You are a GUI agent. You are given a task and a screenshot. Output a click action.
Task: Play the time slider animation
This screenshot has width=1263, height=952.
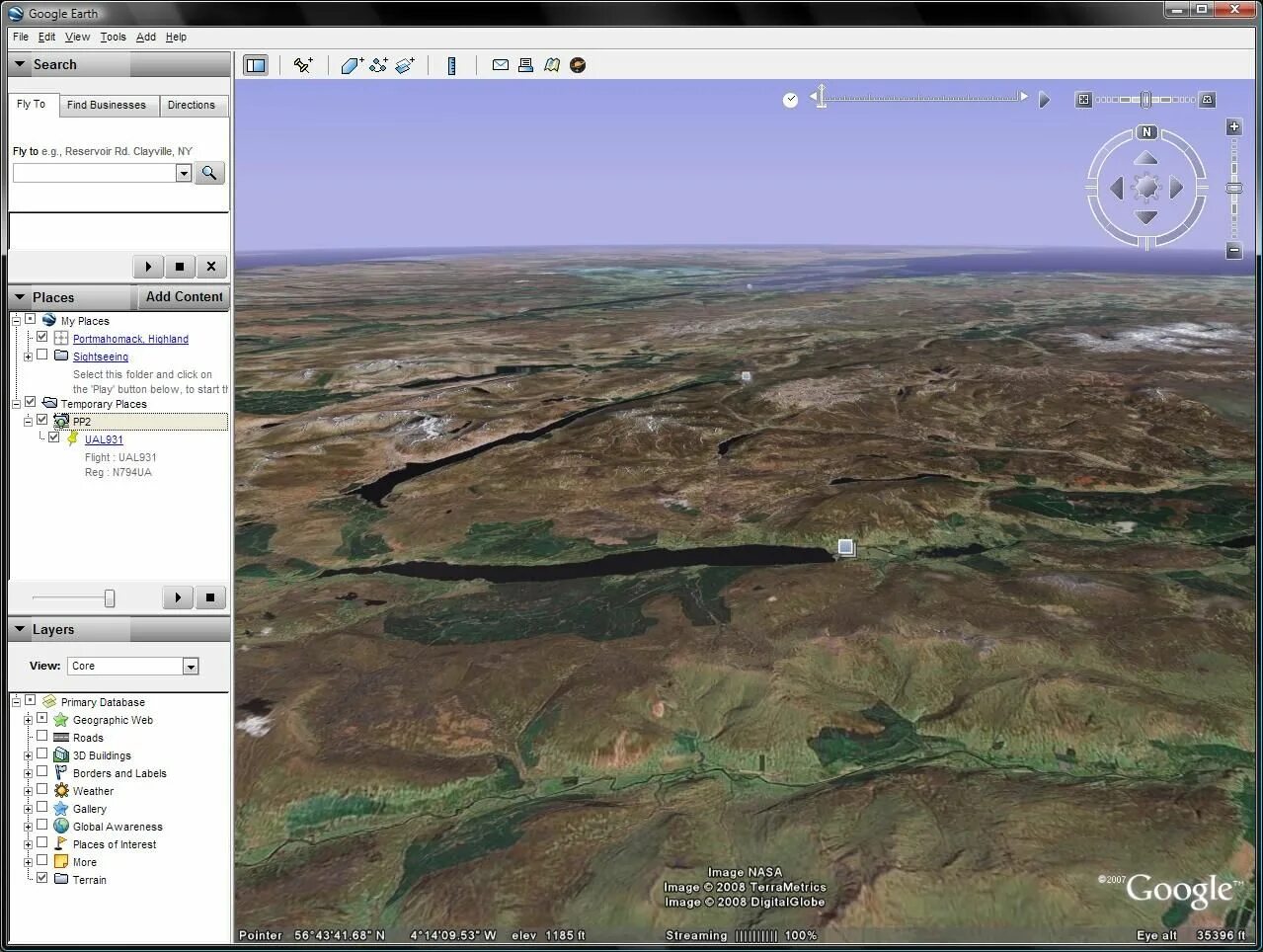pos(1044,100)
